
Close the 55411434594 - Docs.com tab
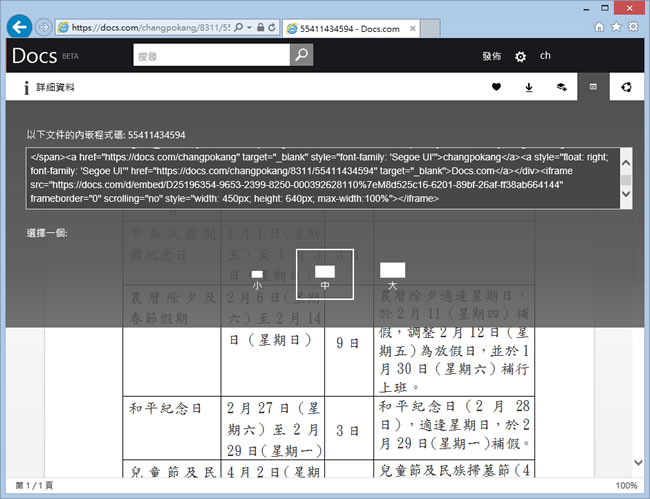[x=412, y=29]
